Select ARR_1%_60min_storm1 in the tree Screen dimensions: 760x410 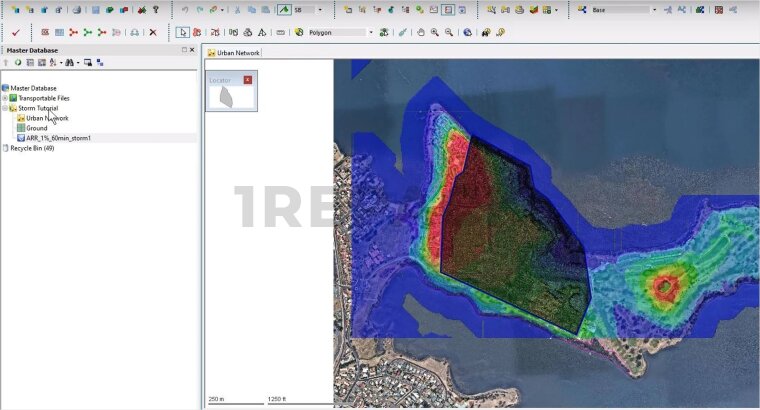click(58, 138)
